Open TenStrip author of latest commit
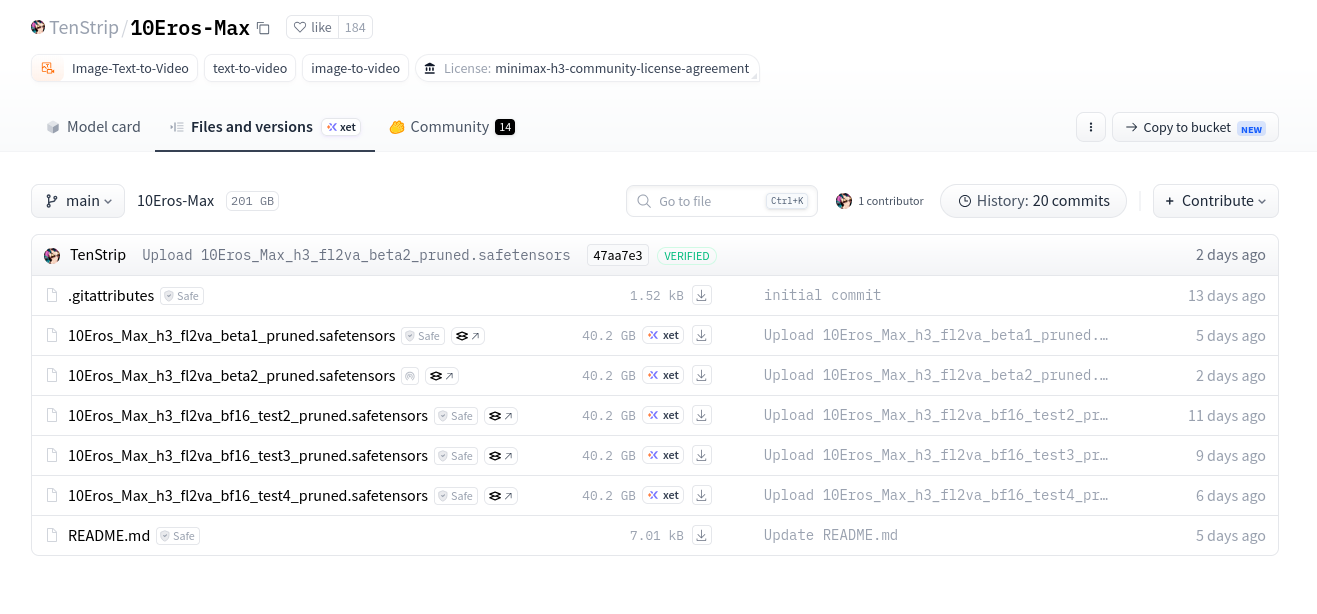The height and width of the screenshot is (614, 1317). pos(98,255)
